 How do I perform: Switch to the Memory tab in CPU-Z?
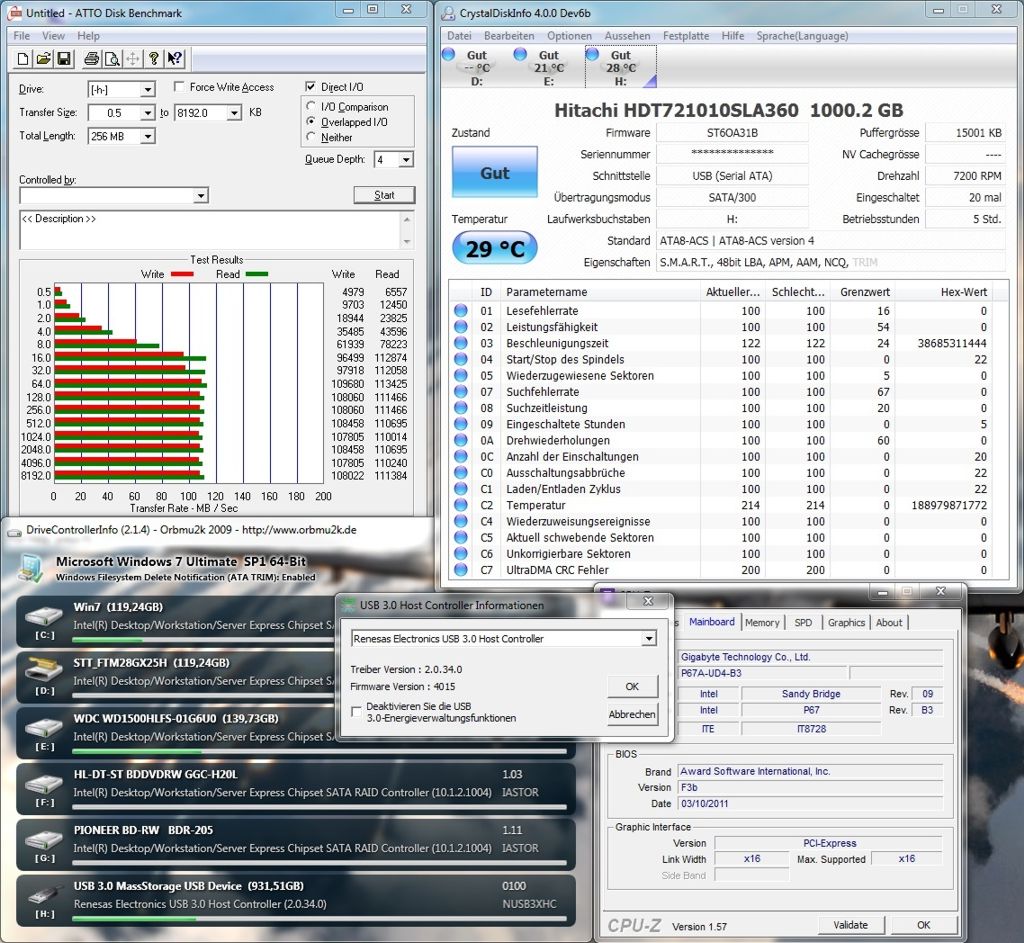click(x=761, y=622)
